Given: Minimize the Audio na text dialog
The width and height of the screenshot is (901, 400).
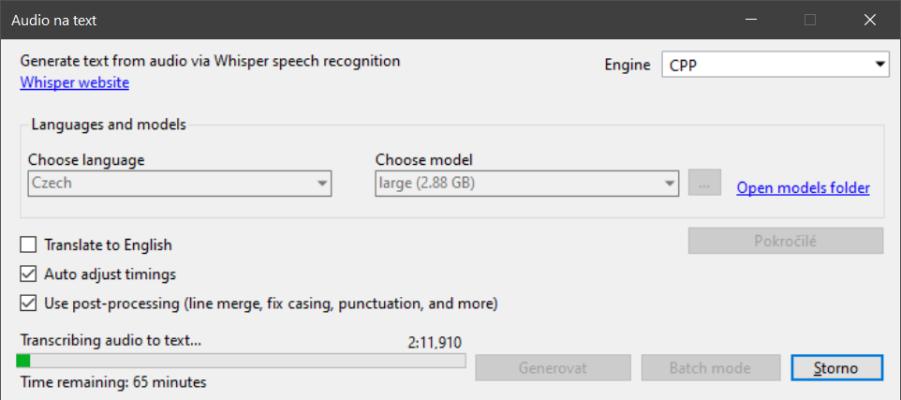Looking at the screenshot, I should tap(750, 20).
